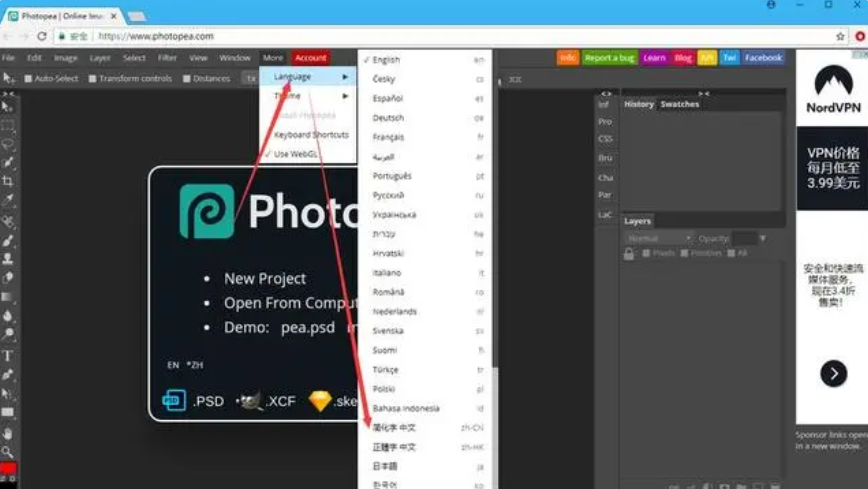This screenshot has width=868, height=489.
Task: Click the layer lock icon
Action: (629, 254)
